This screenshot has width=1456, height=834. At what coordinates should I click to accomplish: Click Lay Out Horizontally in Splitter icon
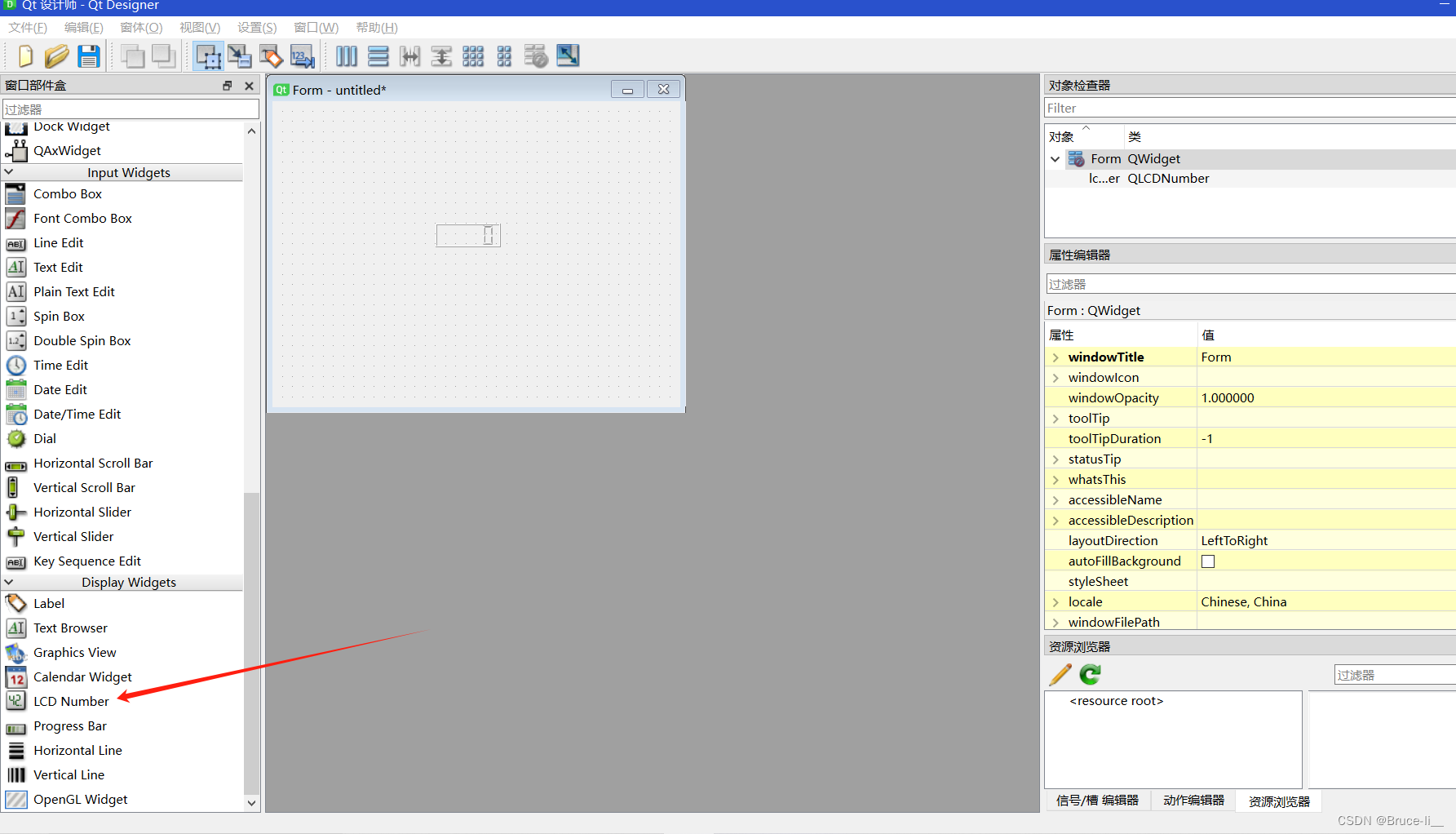(x=410, y=56)
